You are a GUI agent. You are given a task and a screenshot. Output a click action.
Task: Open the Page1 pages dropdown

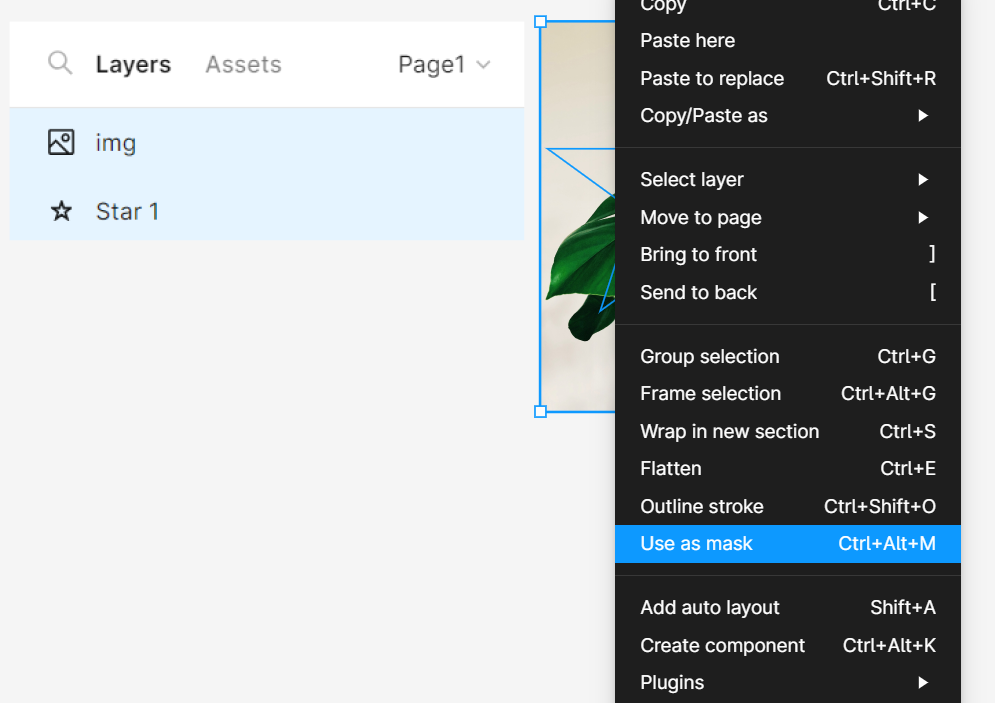coord(444,64)
